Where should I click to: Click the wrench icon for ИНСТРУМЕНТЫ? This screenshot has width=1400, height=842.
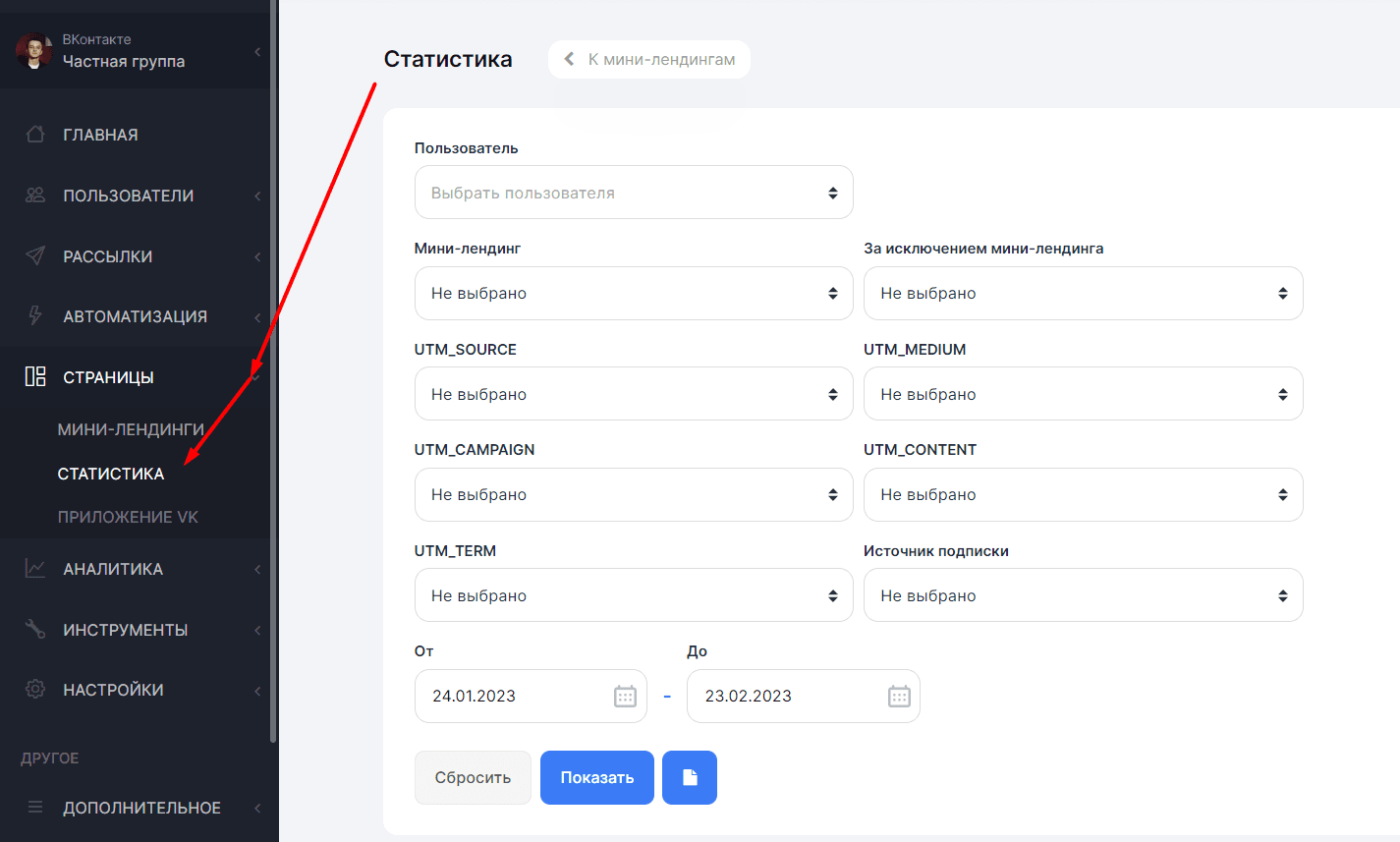tap(35, 630)
